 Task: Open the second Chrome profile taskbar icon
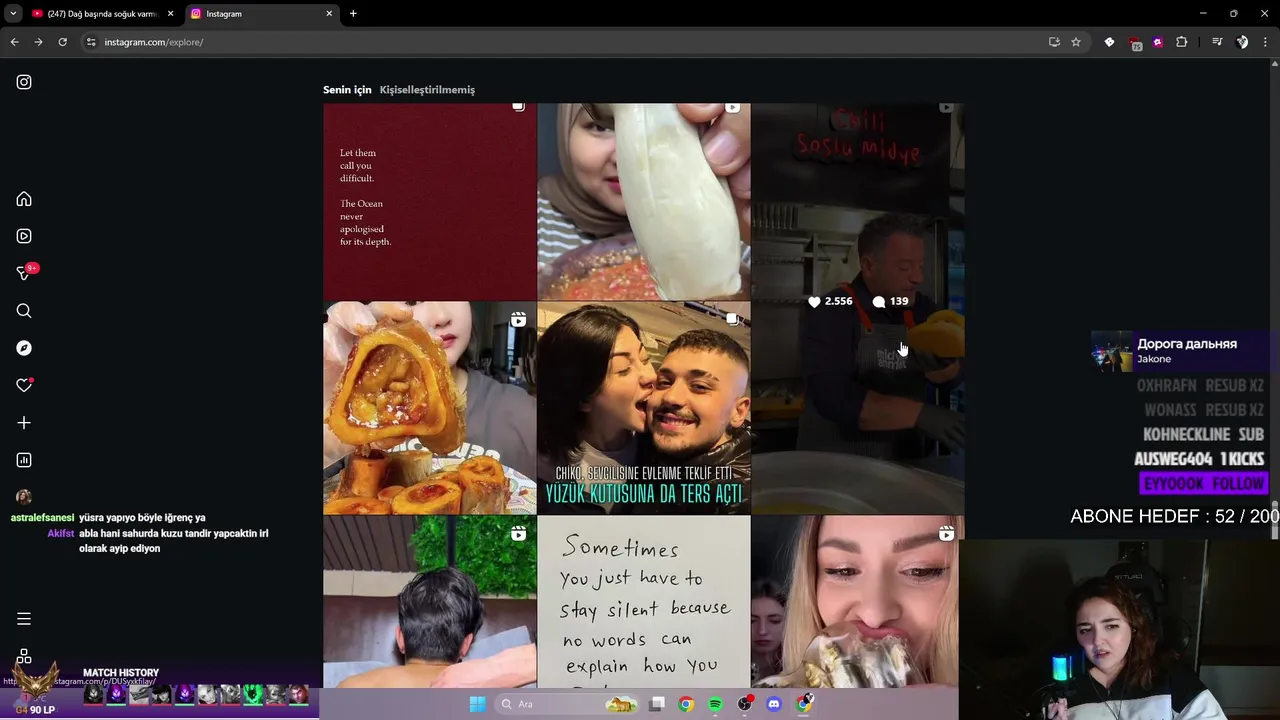tap(804, 704)
